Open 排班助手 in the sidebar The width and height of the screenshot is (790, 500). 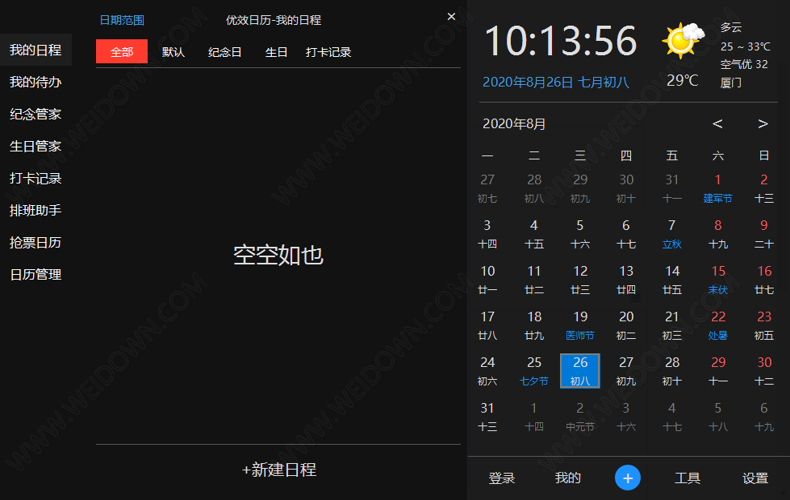pyautogui.click(x=36, y=210)
